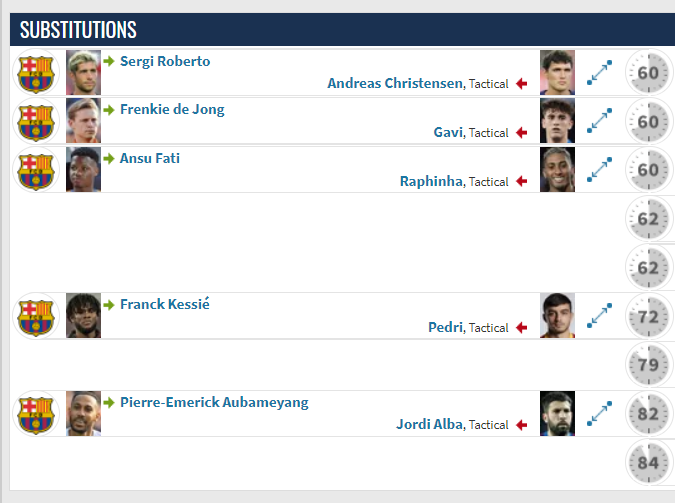Open Frenkie de Jong's player page
The width and height of the screenshot is (675, 503).
(x=172, y=110)
